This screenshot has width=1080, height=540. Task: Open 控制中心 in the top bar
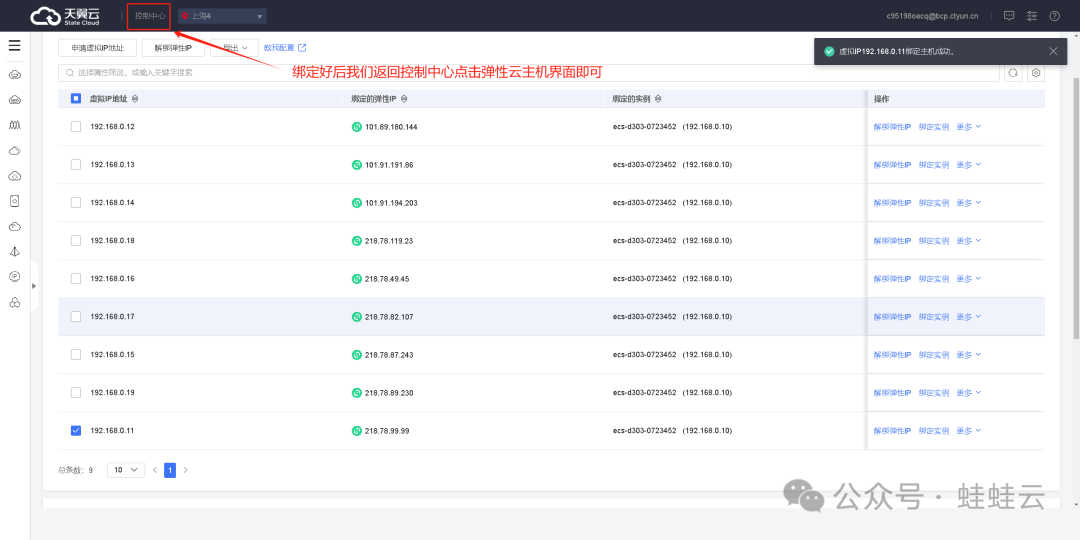click(149, 15)
